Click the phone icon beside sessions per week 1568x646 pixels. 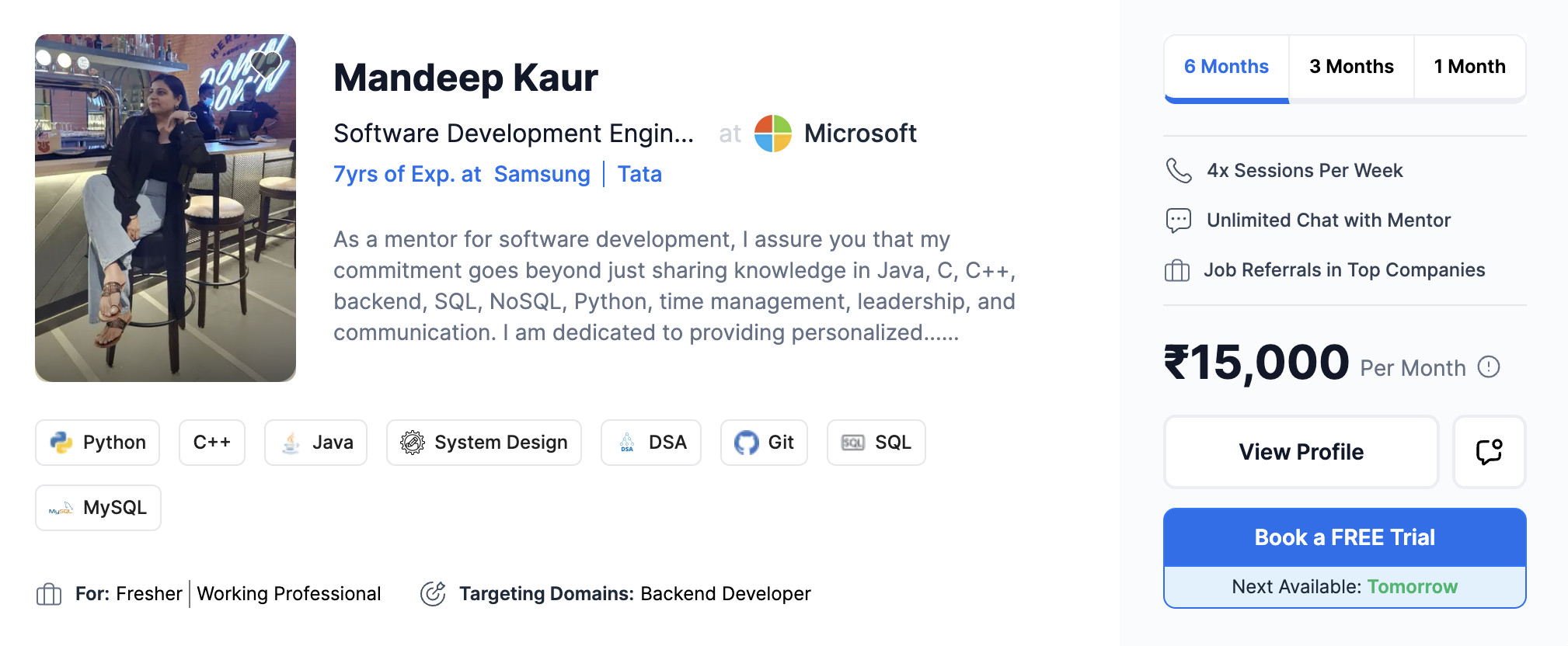click(1179, 171)
